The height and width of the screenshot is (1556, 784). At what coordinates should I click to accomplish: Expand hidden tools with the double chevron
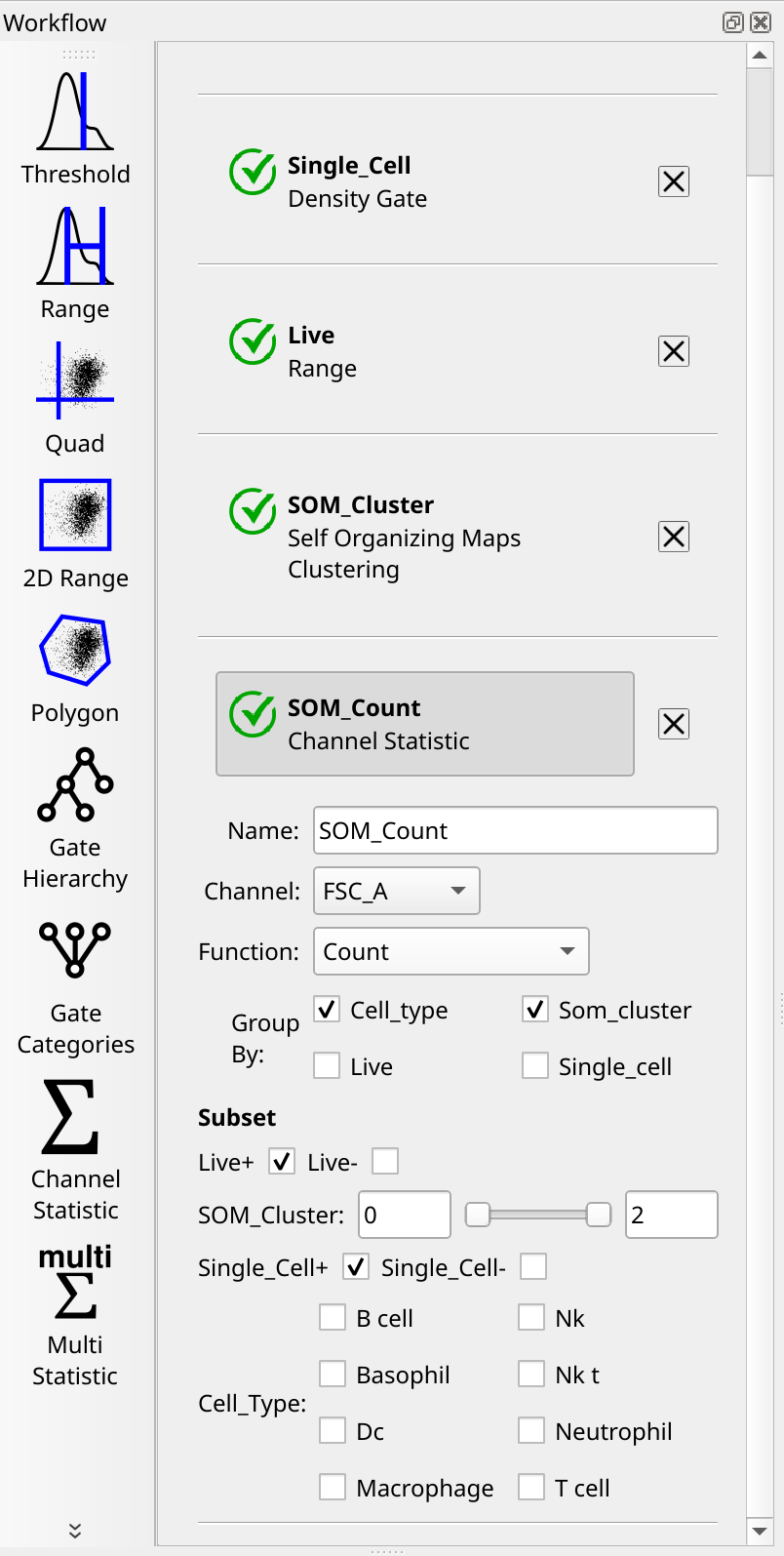[x=75, y=1531]
